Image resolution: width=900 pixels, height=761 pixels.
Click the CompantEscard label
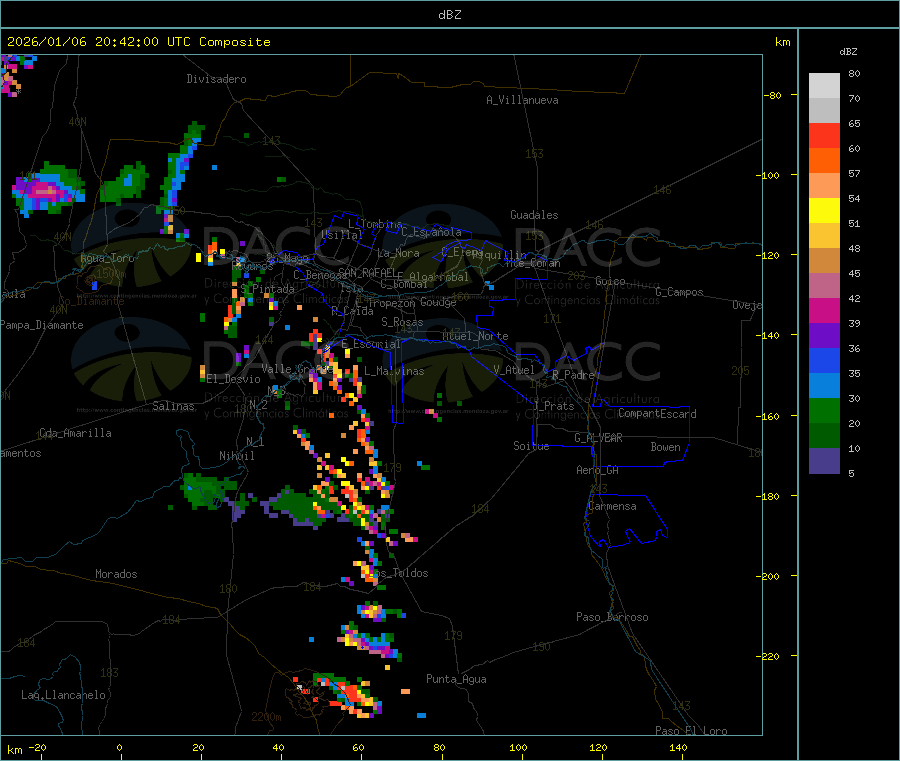pos(657,413)
